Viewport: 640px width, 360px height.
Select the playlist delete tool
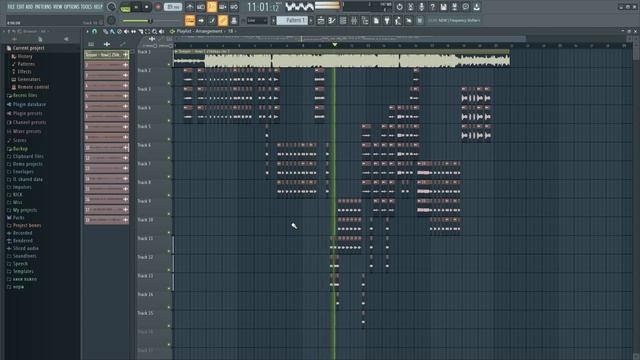[119, 31]
